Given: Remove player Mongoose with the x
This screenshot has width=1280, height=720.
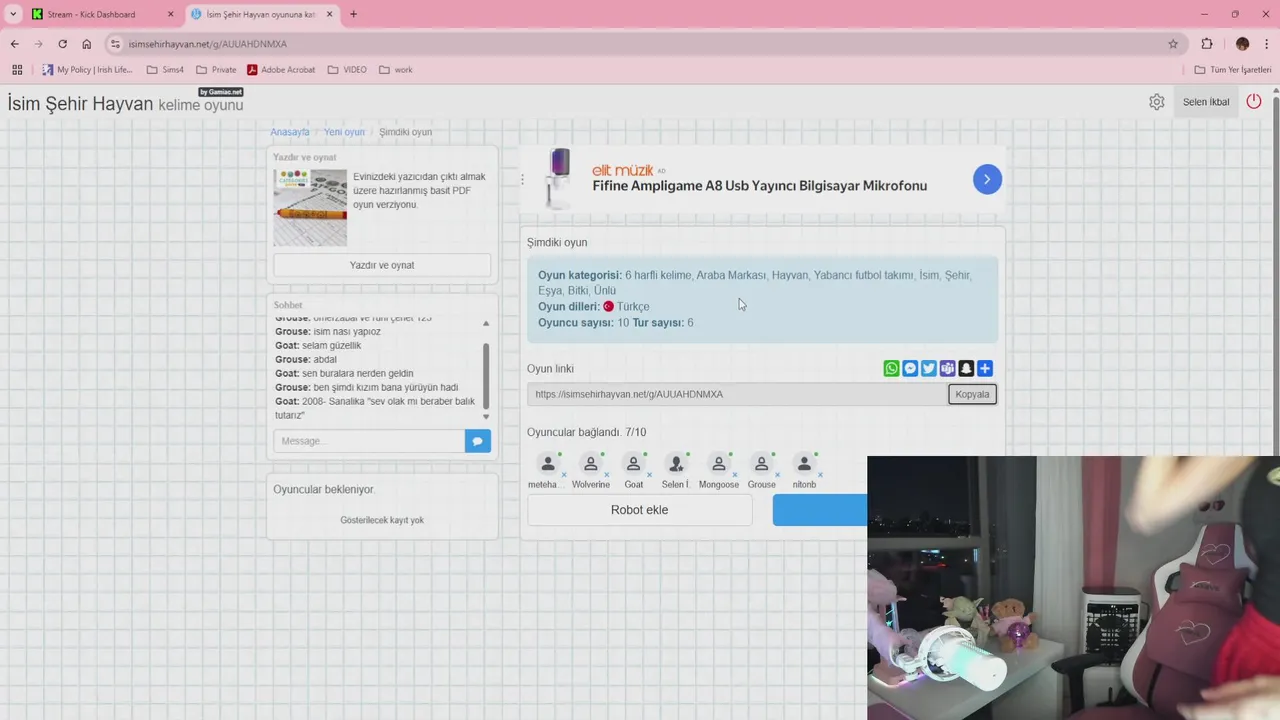Looking at the screenshot, I should 735,475.
